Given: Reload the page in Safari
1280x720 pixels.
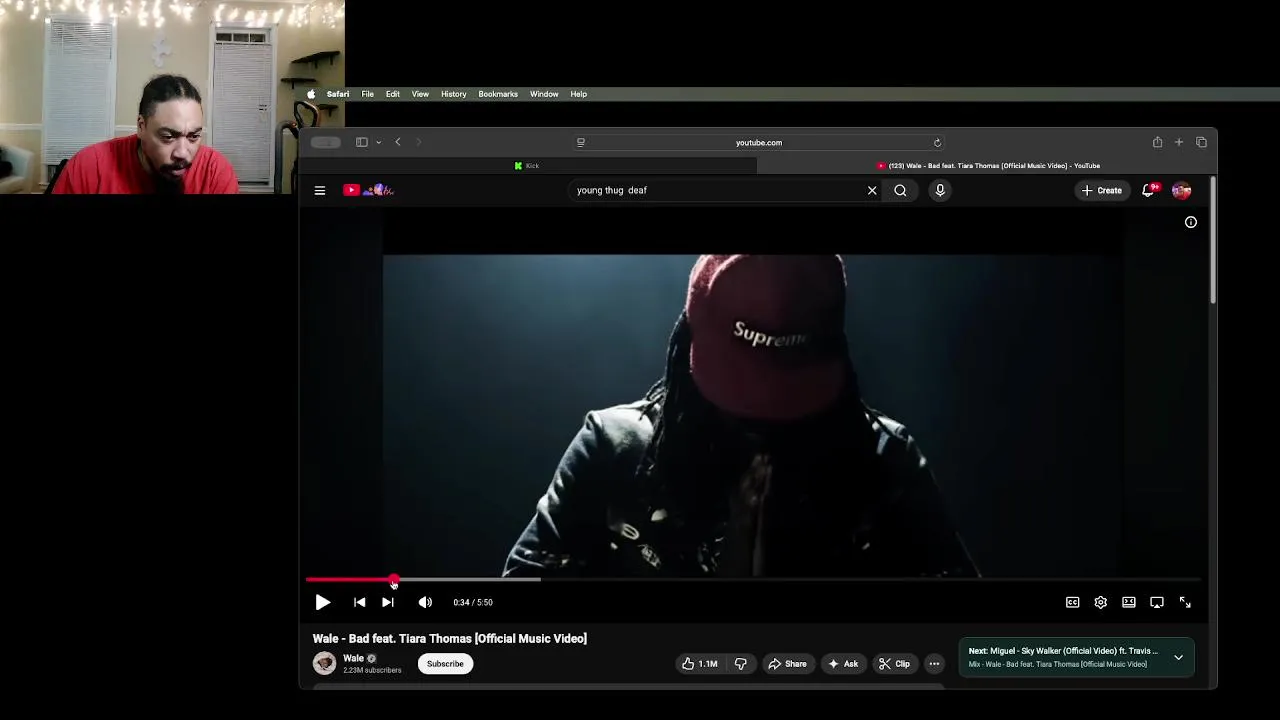Looking at the screenshot, I should pyautogui.click(x=937, y=142).
